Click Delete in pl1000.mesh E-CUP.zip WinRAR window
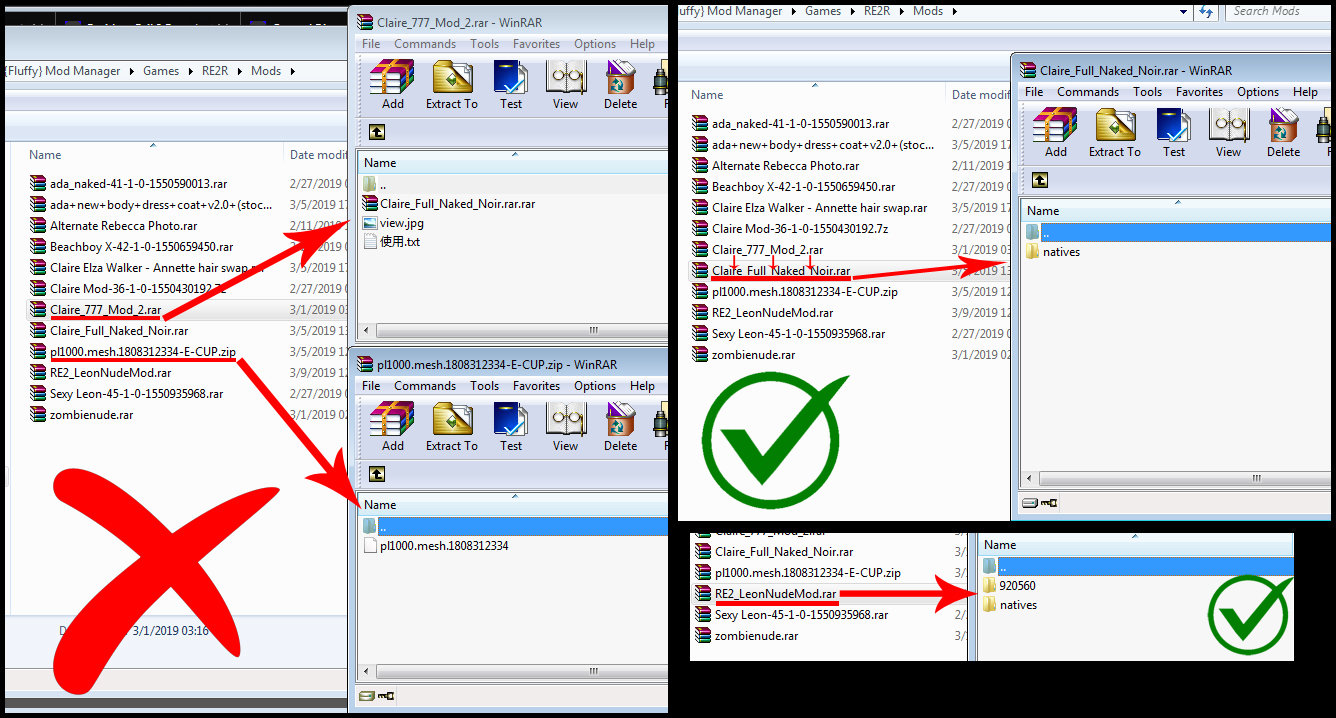Screen dimensions: 1336x718 620,426
